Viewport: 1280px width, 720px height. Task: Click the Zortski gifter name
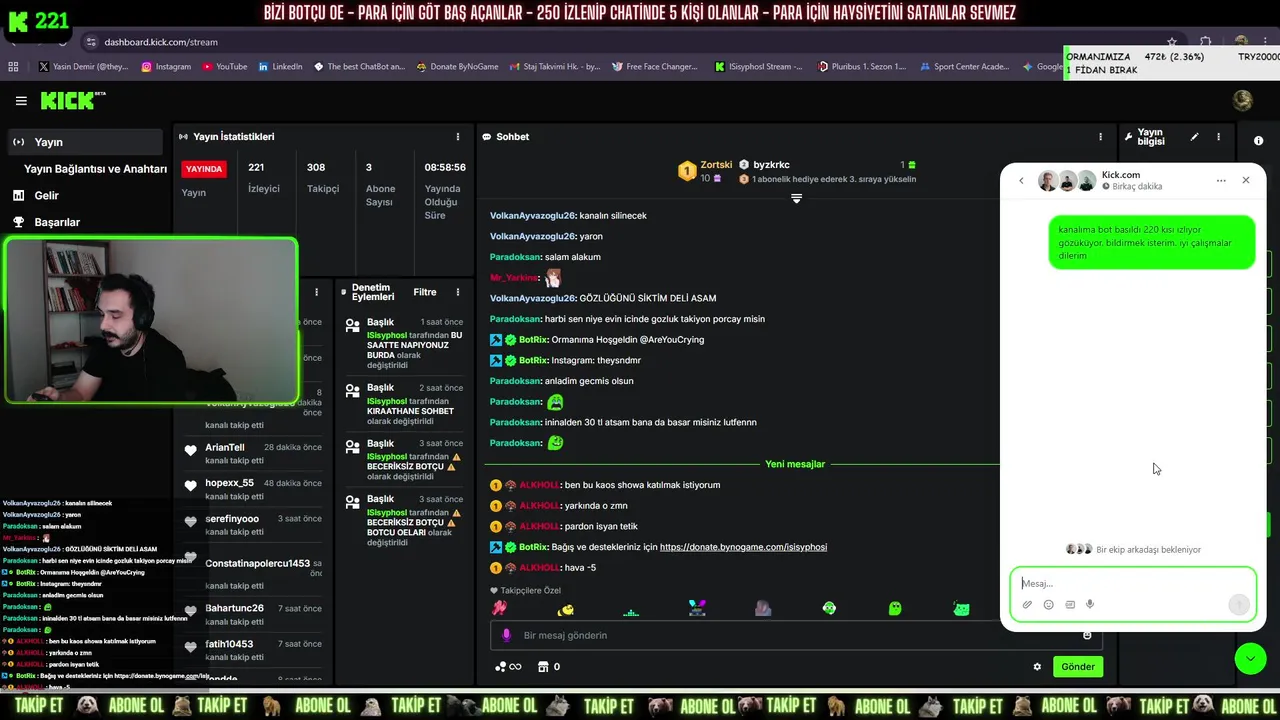pyautogui.click(x=716, y=165)
